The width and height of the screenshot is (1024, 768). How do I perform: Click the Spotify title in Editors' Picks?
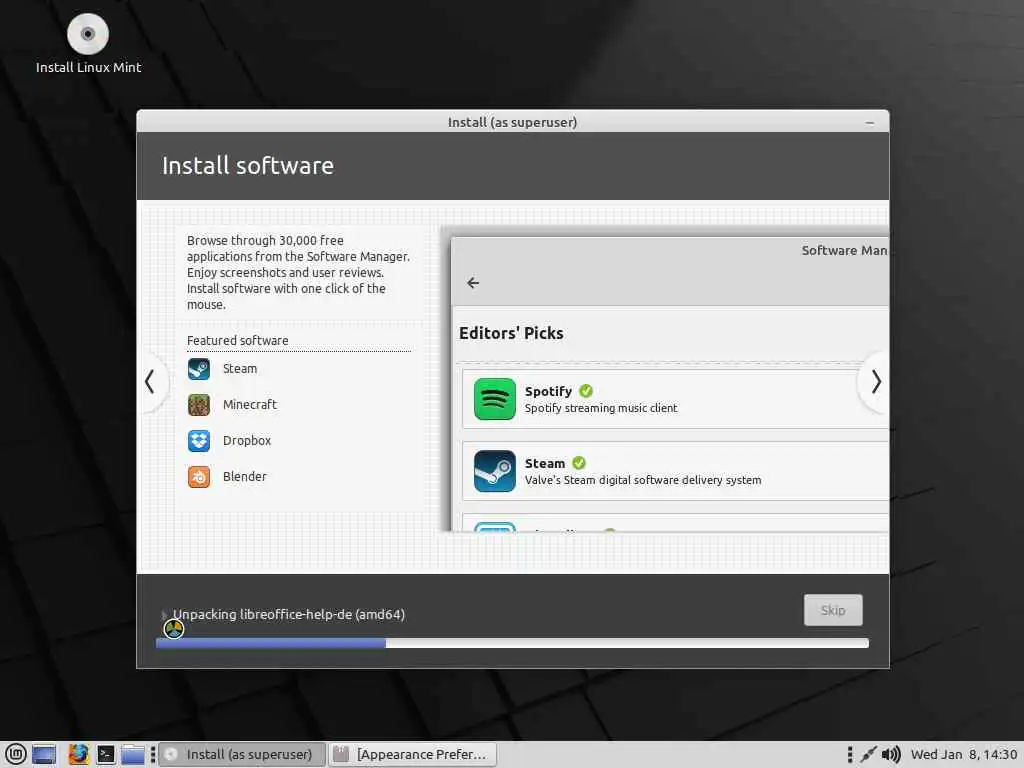(548, 391)
